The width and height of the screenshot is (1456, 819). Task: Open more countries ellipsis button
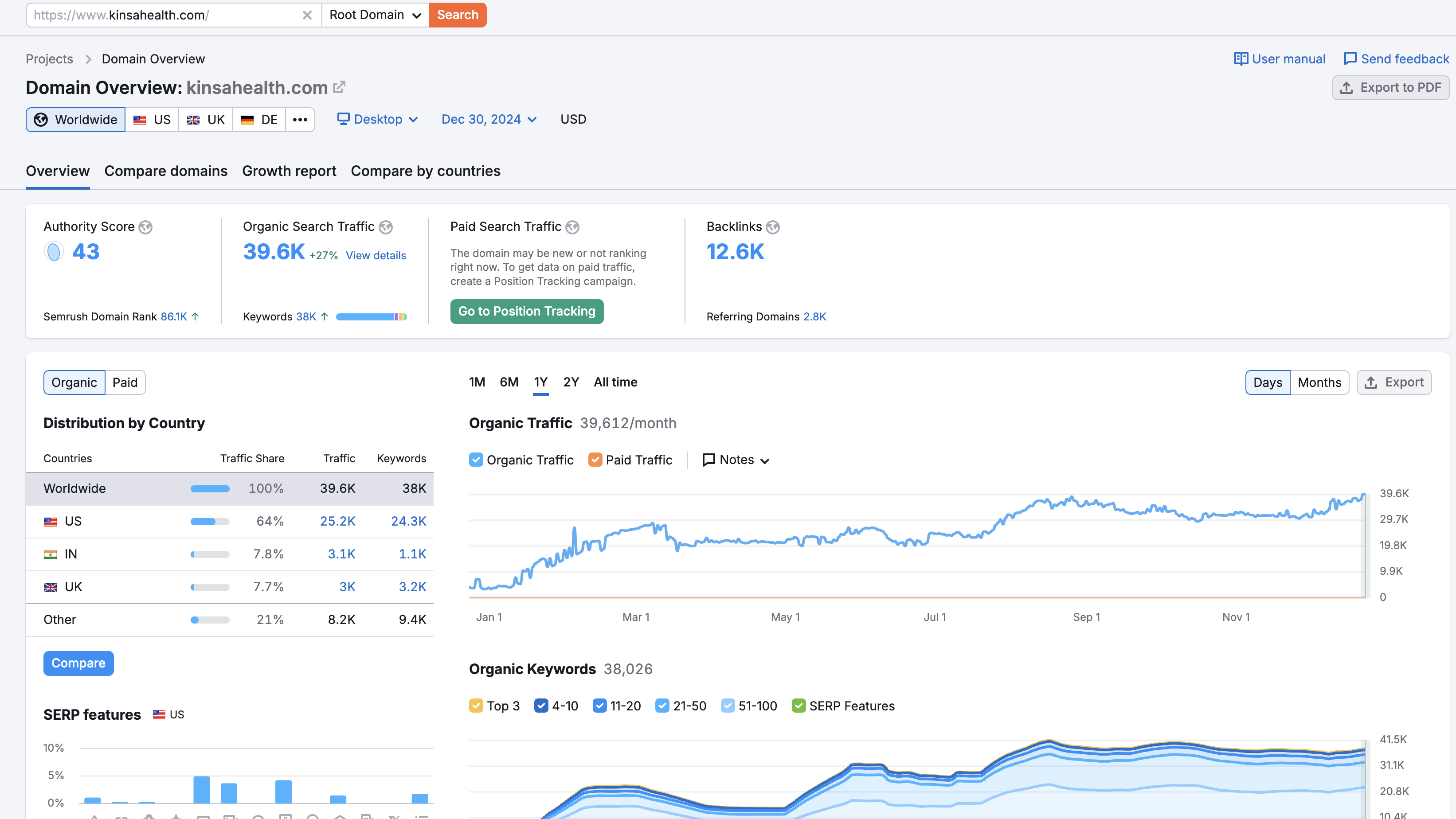[300, 120]
